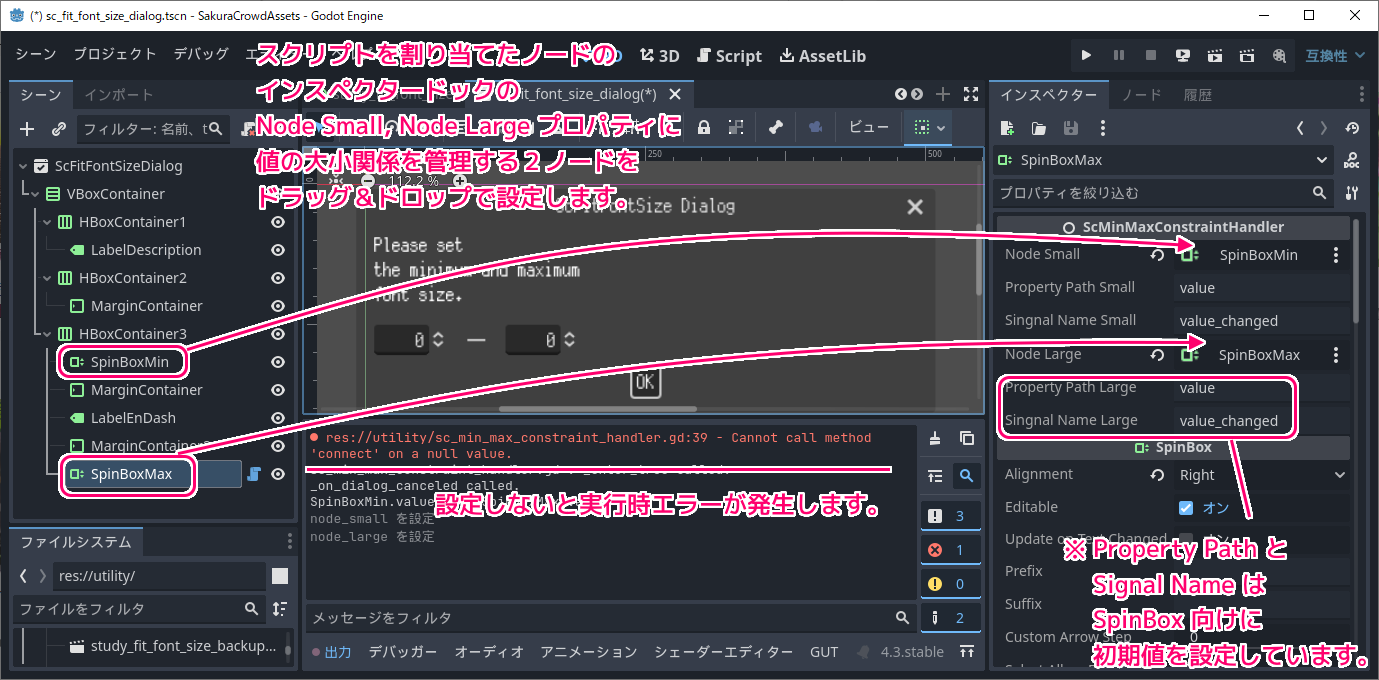This screenshot has height=680, width=1379.
Task: Open the Alignment dropdown set to Right
Action: pyautogui.click(x=1262, y=475)
